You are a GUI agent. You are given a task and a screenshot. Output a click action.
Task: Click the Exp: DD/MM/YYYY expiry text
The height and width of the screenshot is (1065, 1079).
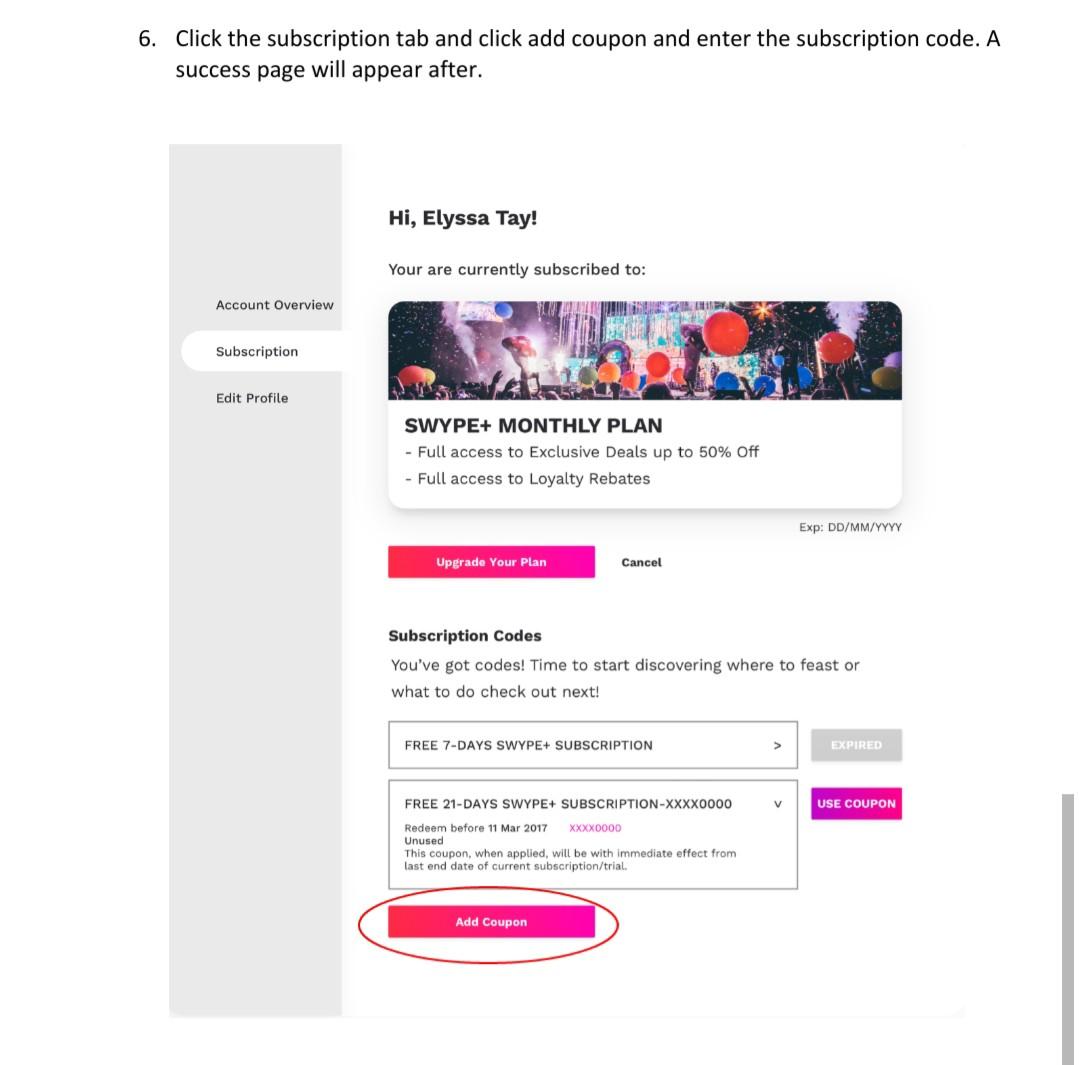point(850,527)
